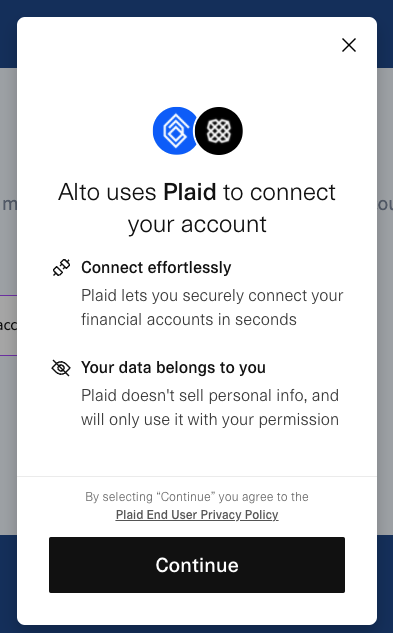Continue to connect your account
Viewport: 393px width, 633px height.
click(x=197, y=565)
